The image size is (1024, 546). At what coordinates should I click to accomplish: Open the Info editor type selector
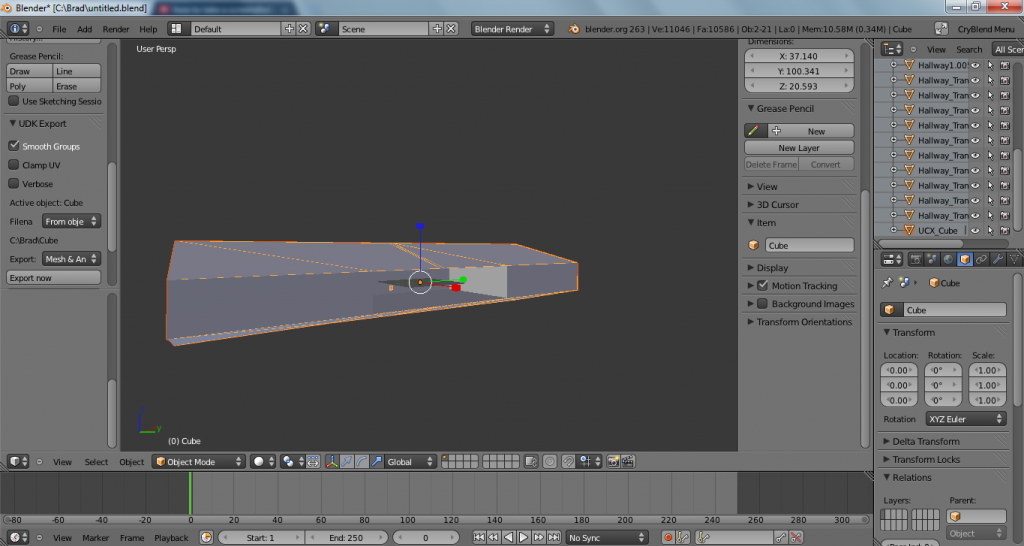[18, 29]
